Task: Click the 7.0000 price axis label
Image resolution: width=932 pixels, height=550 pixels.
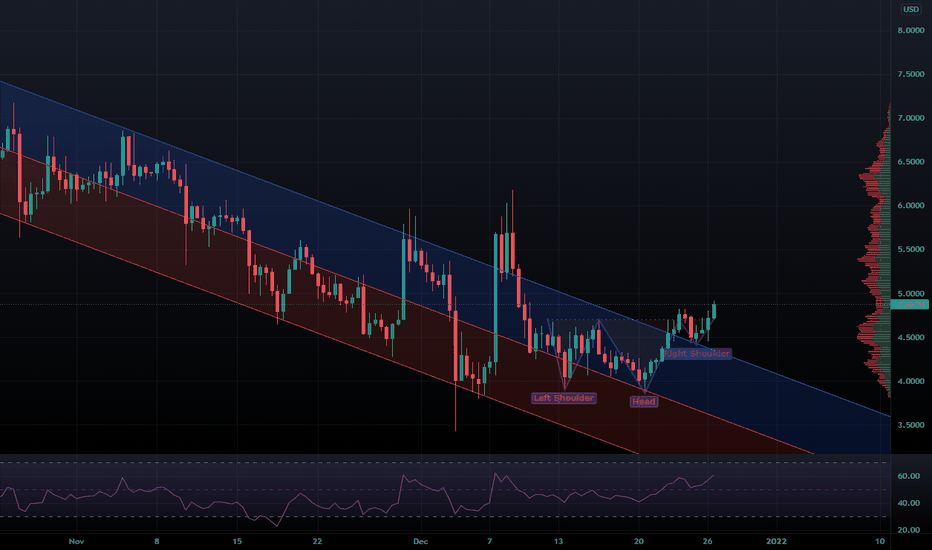Action: (911, 118)
